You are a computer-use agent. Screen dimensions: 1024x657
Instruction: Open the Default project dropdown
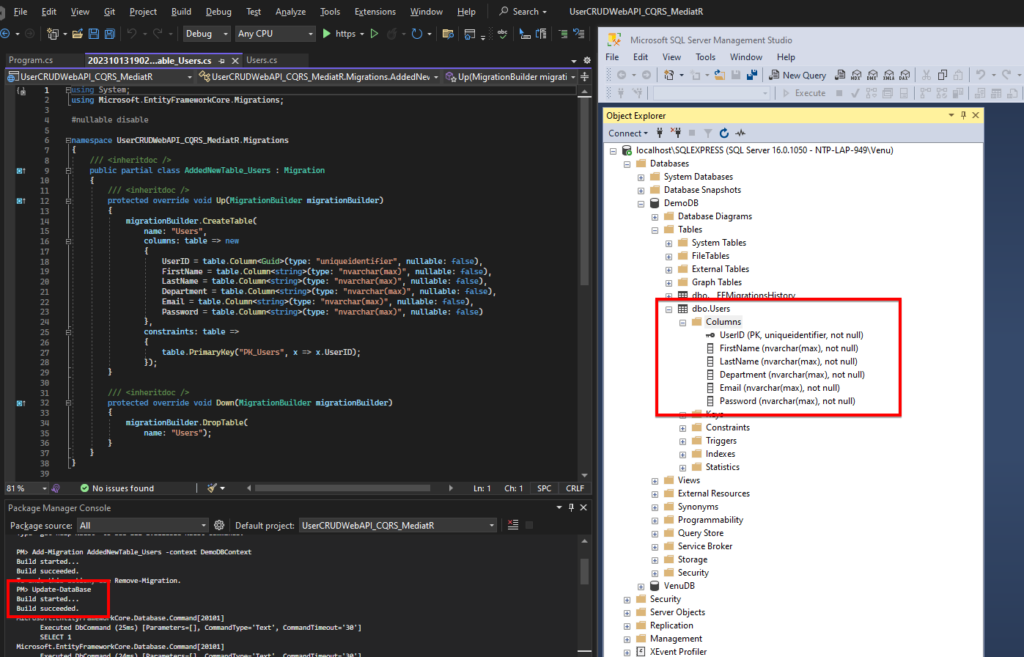pyautogui.click(x=398, y=525)
